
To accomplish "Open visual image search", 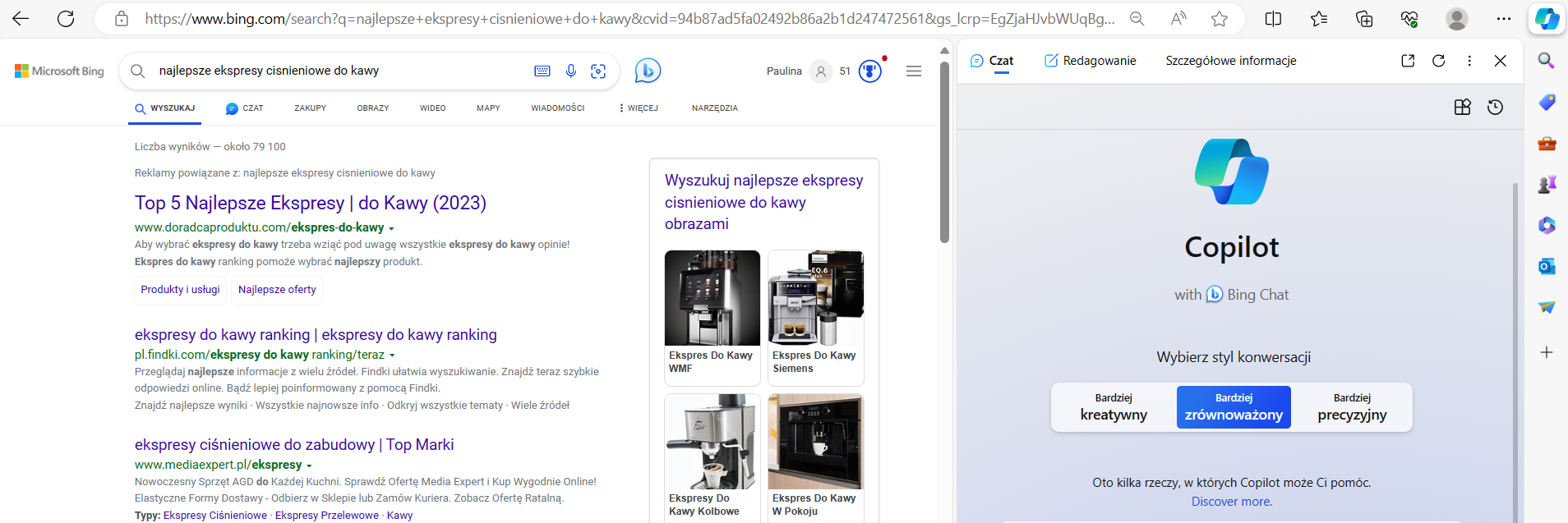I will coord(599,71).
